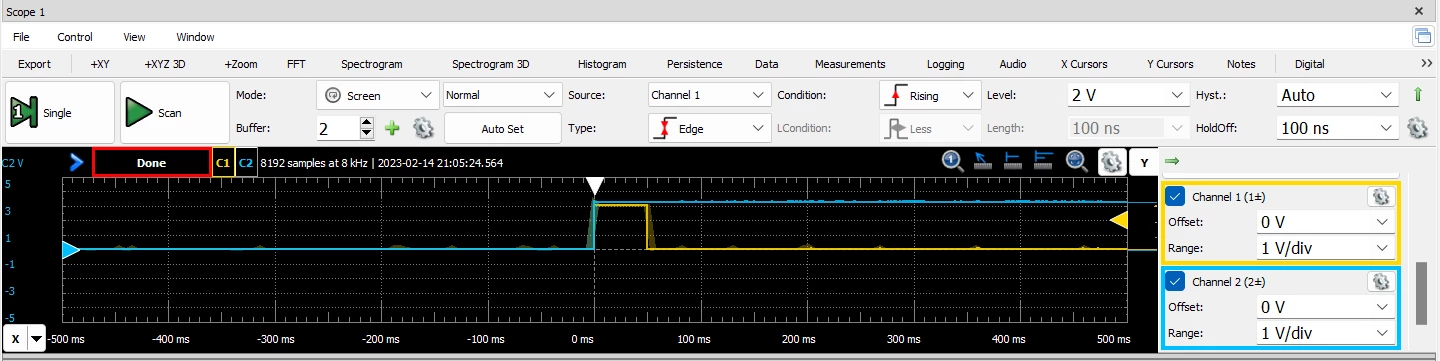1440x361 pixels.
Task: Open dropdown arrow next to X button
Action: point(37,338)
